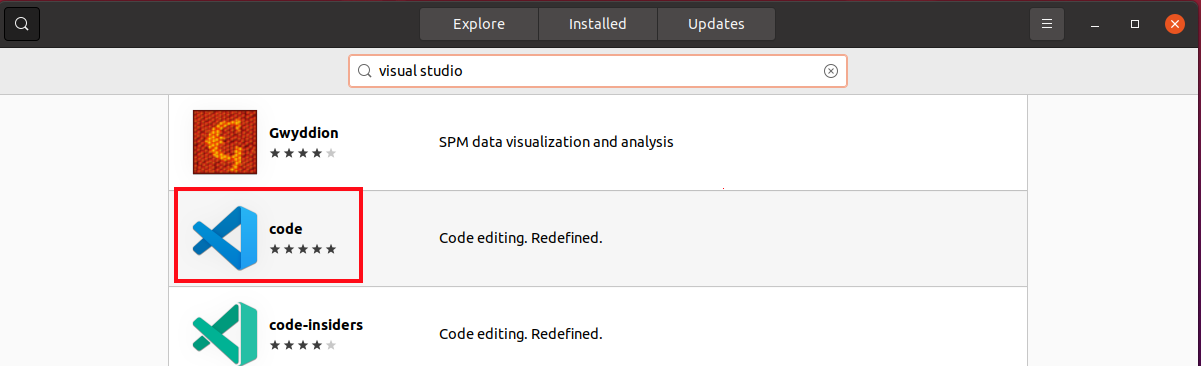
Task: Select the "code-insiders" app name
Action: (316, 325)
